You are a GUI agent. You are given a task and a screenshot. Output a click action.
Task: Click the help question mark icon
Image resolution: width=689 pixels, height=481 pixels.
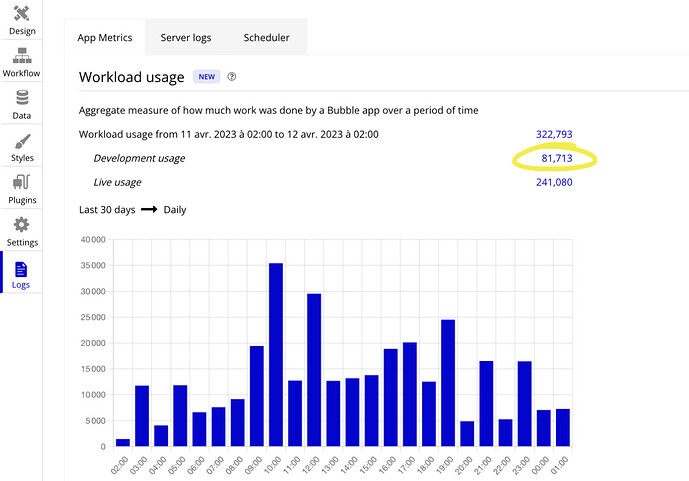pos(232,77)
